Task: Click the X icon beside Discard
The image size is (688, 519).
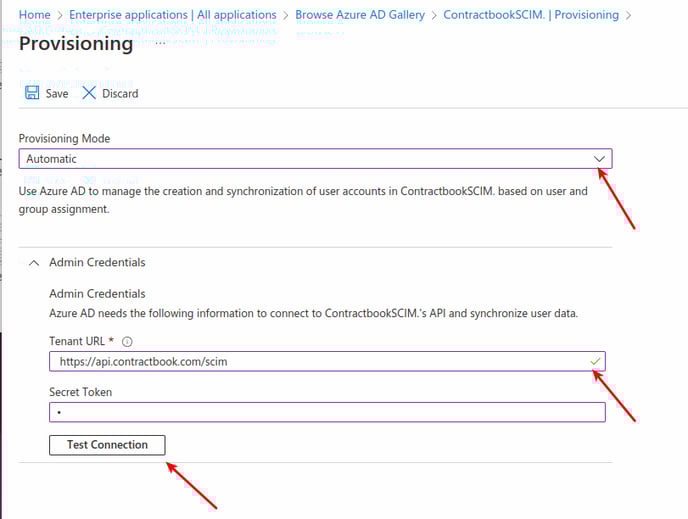Action: 89,93
